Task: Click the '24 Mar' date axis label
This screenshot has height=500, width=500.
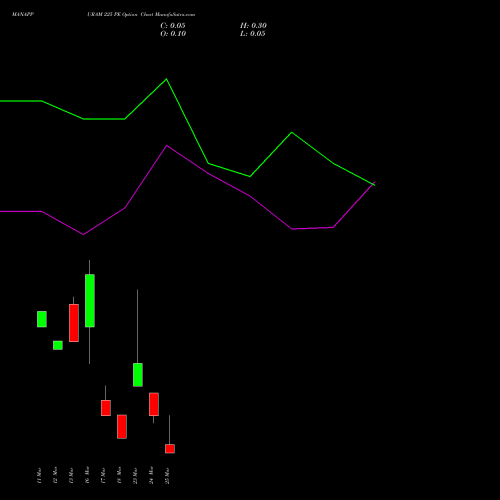Action: 151,476
